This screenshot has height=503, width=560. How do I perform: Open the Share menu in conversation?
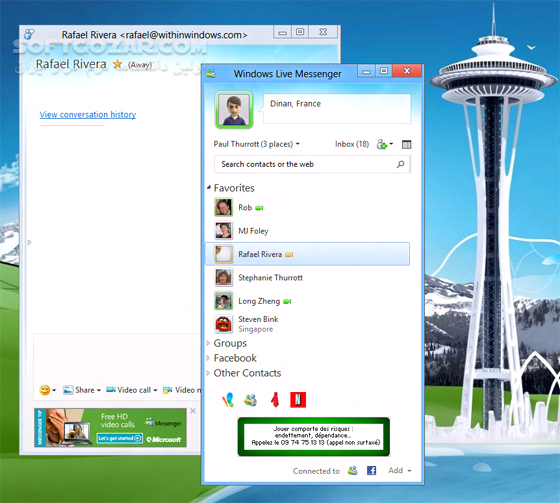pos(82,390)
